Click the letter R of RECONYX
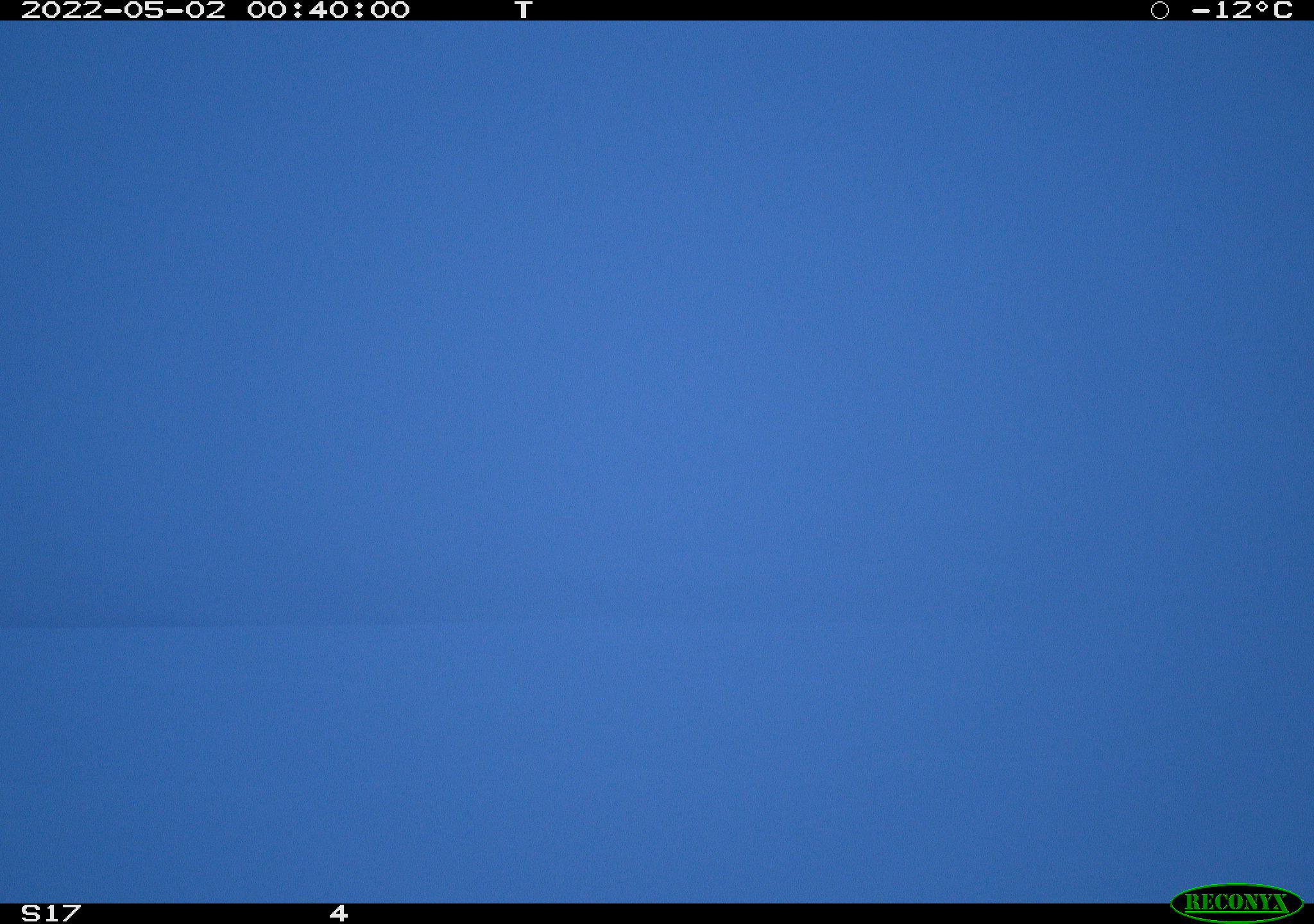The width and height of the screenshot is (1314, 924). click(1192, 903)
